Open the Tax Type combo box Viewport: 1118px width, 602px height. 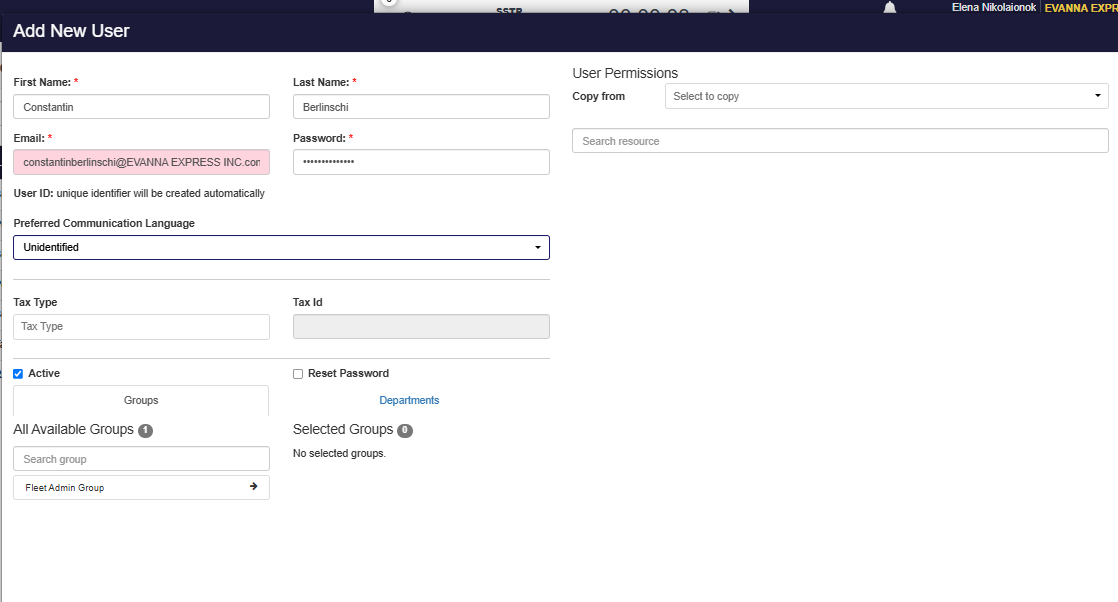141,327
